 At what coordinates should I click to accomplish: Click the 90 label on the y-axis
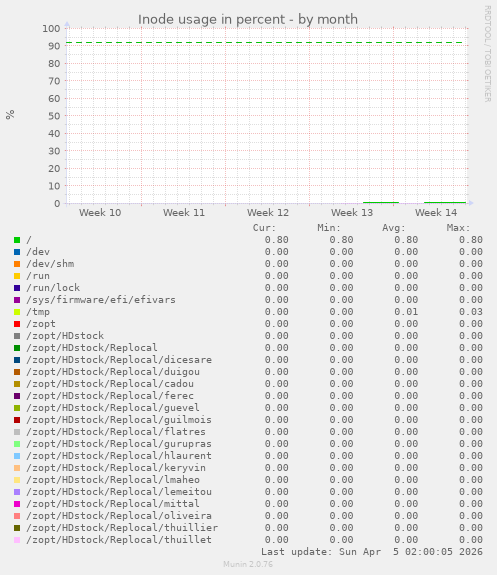(x=54, y=46)
